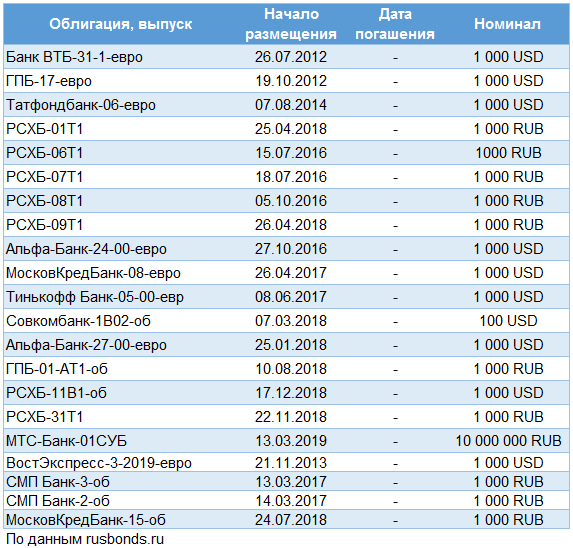Select redemption date dash in МТС-Банк-01СУБ row
The height and width of the screenshot is (548, 573).
coord(395,442)
